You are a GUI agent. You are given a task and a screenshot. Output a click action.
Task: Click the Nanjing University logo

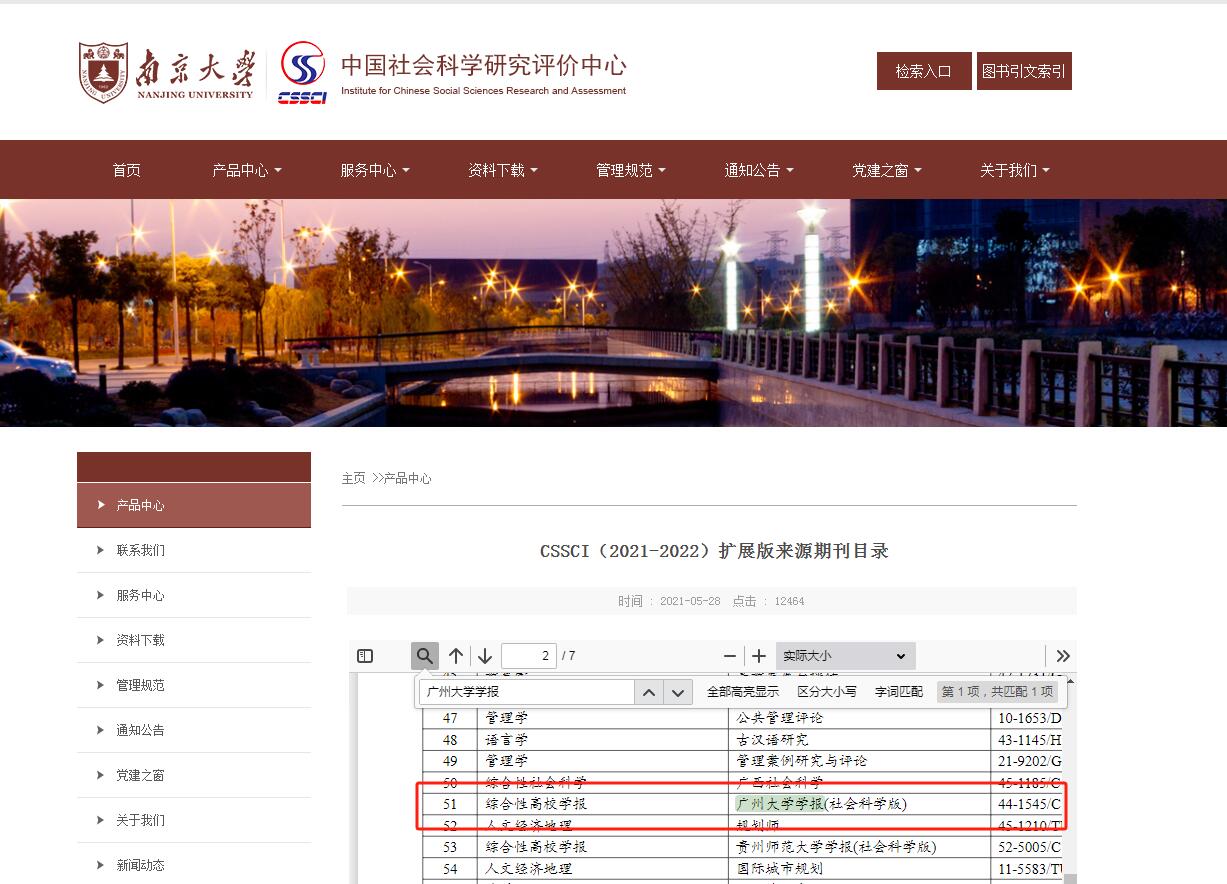pyautogui.click(x=167, y=72)
